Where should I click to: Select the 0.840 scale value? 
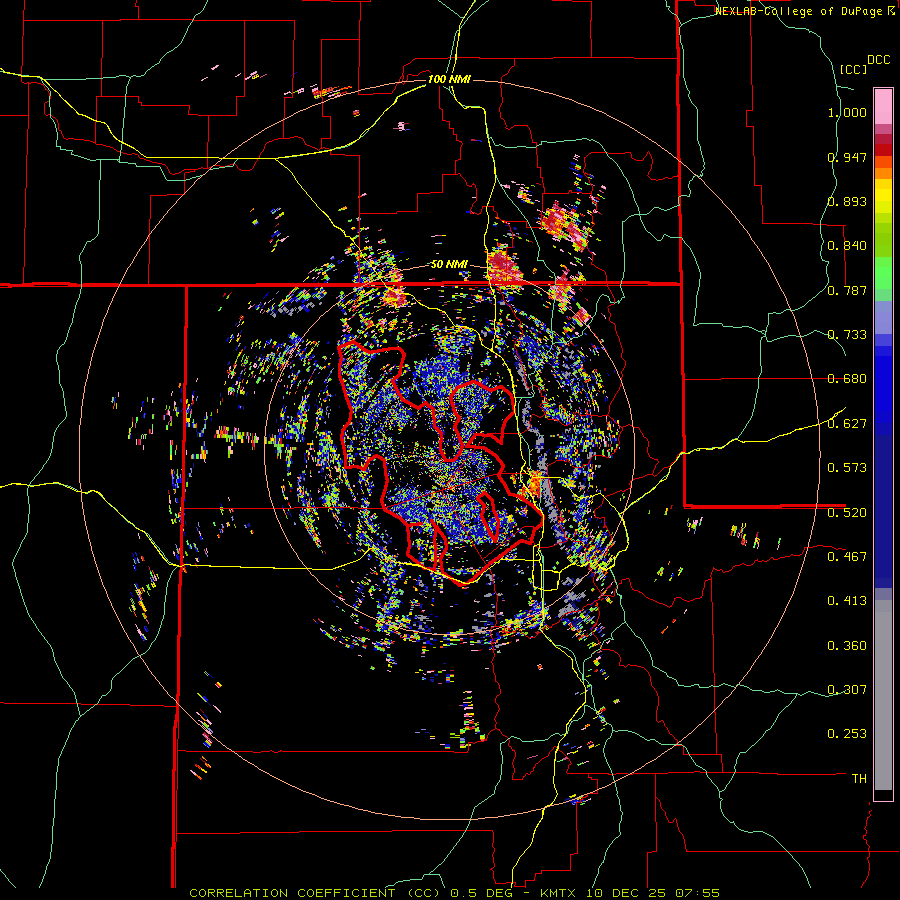pyautogui.click(x=847, y=246)
